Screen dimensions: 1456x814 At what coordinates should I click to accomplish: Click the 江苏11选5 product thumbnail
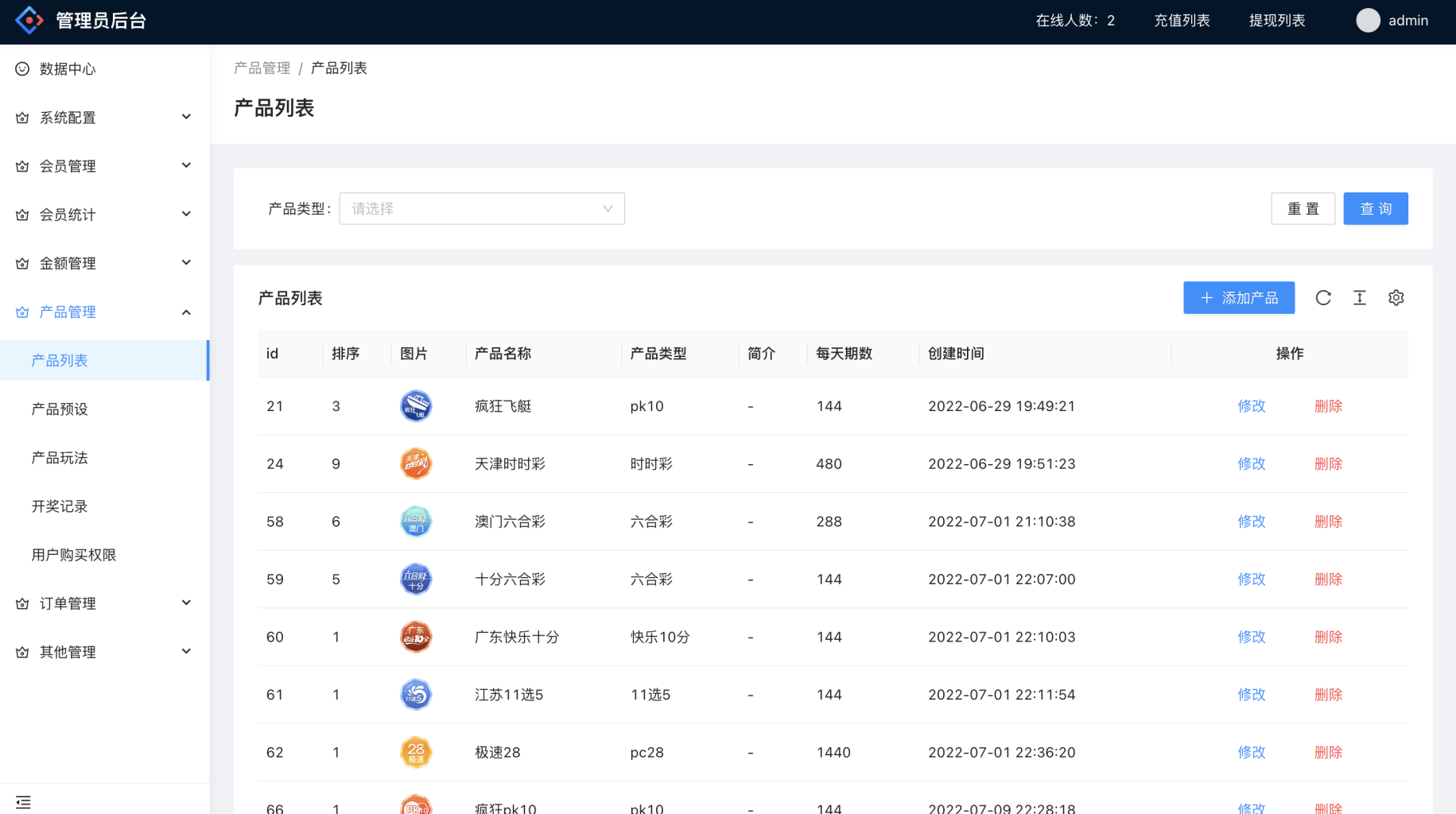415,694
